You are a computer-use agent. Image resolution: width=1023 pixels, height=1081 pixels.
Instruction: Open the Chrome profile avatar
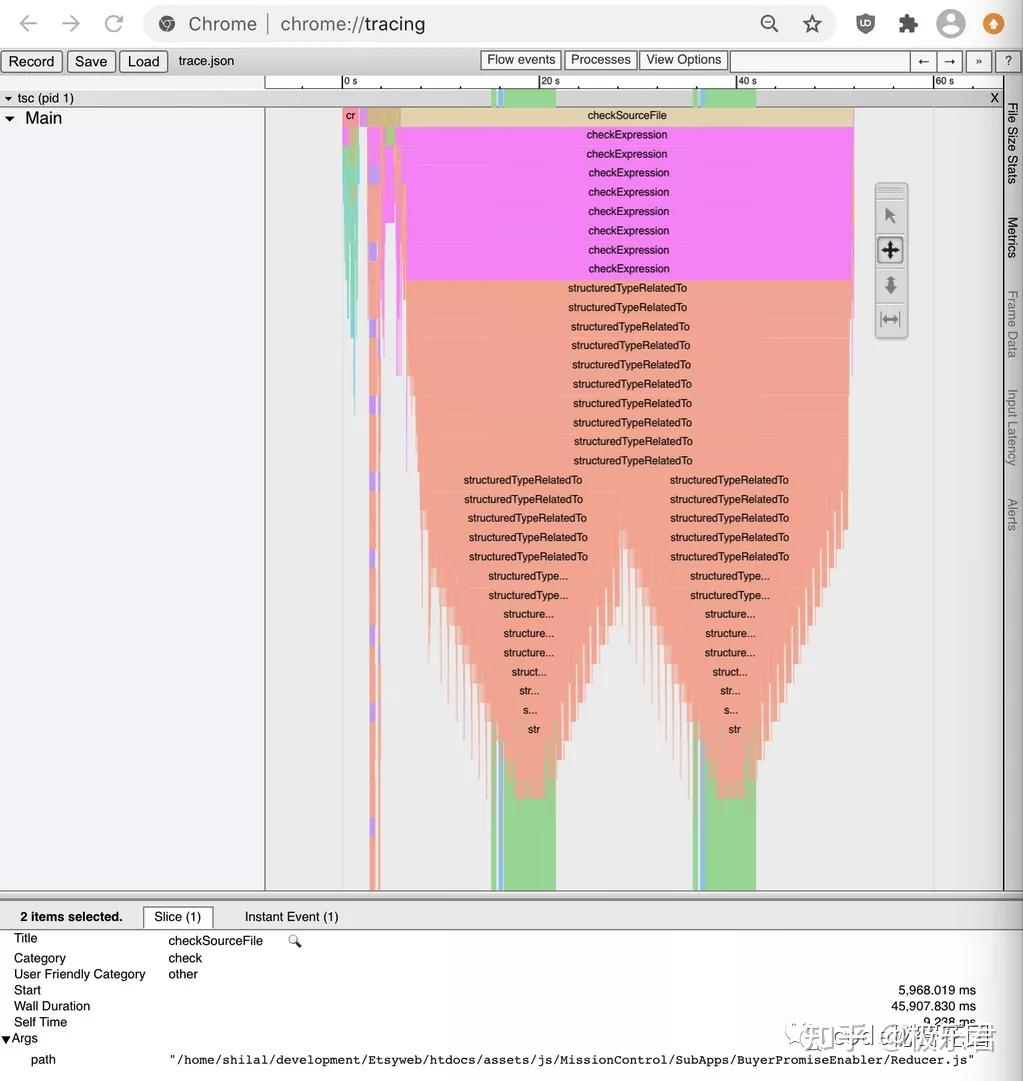coord(950,22)
